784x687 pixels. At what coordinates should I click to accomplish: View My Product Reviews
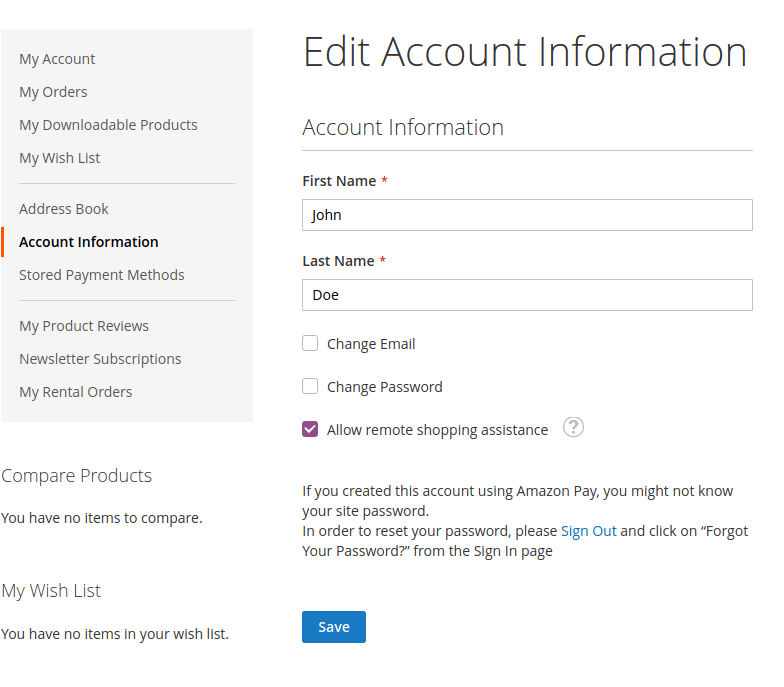pyautogui.click(x=84, y=326)
